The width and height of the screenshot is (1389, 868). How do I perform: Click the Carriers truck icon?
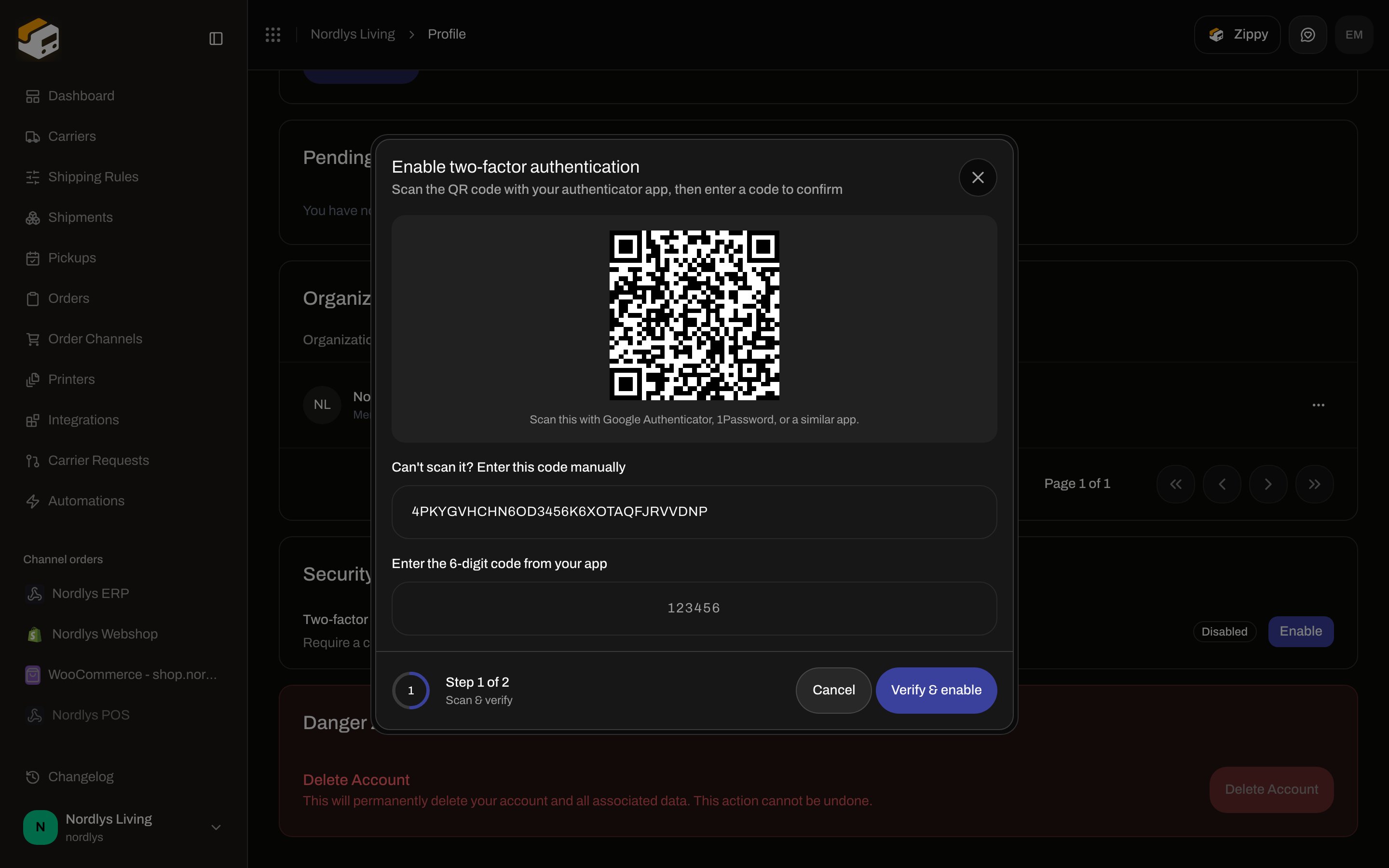coord(33,136)
